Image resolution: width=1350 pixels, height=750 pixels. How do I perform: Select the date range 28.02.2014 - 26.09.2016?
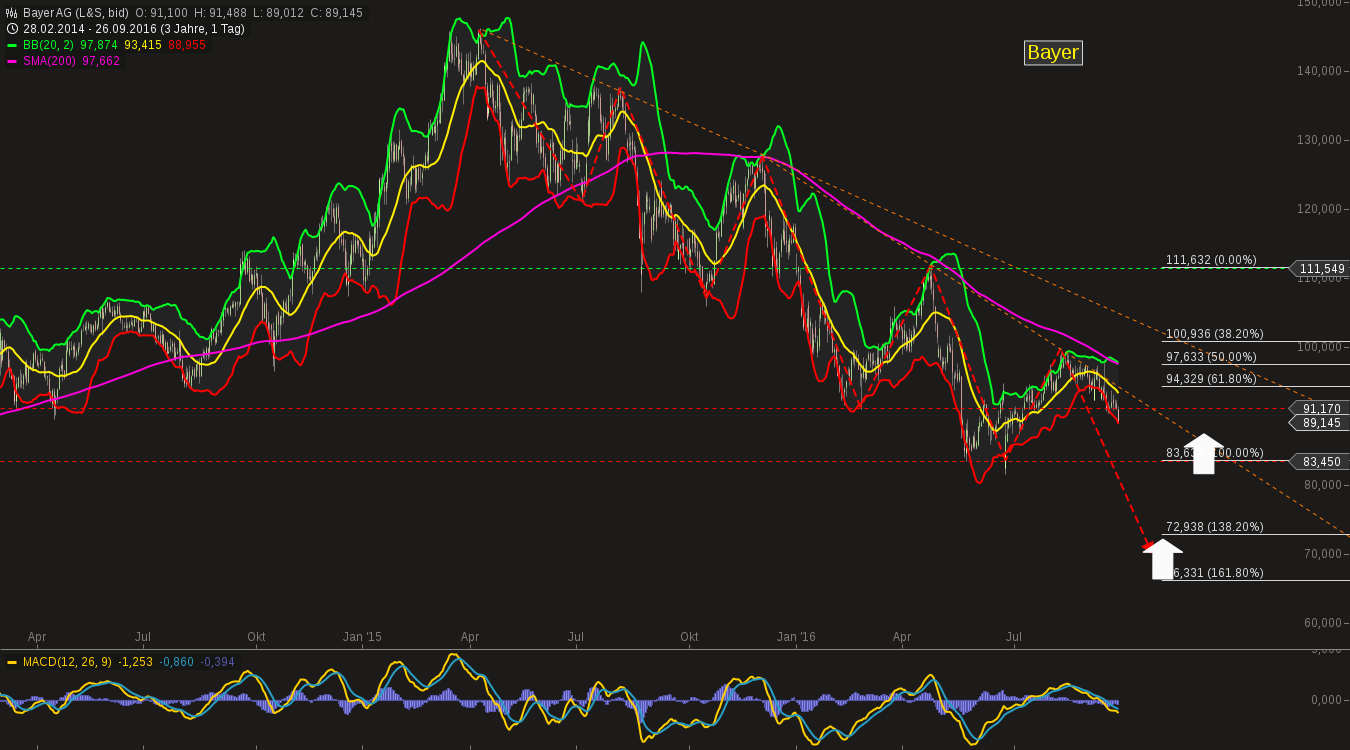(92, 29)
